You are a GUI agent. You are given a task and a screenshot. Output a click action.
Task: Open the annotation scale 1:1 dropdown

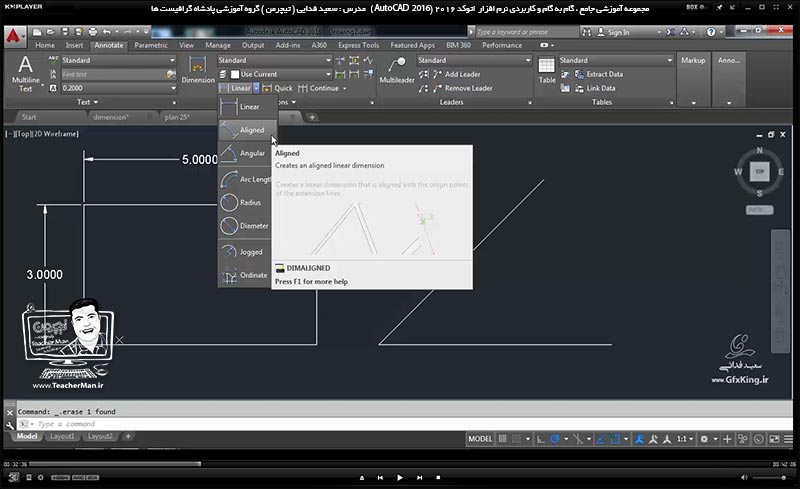(685, 439)
